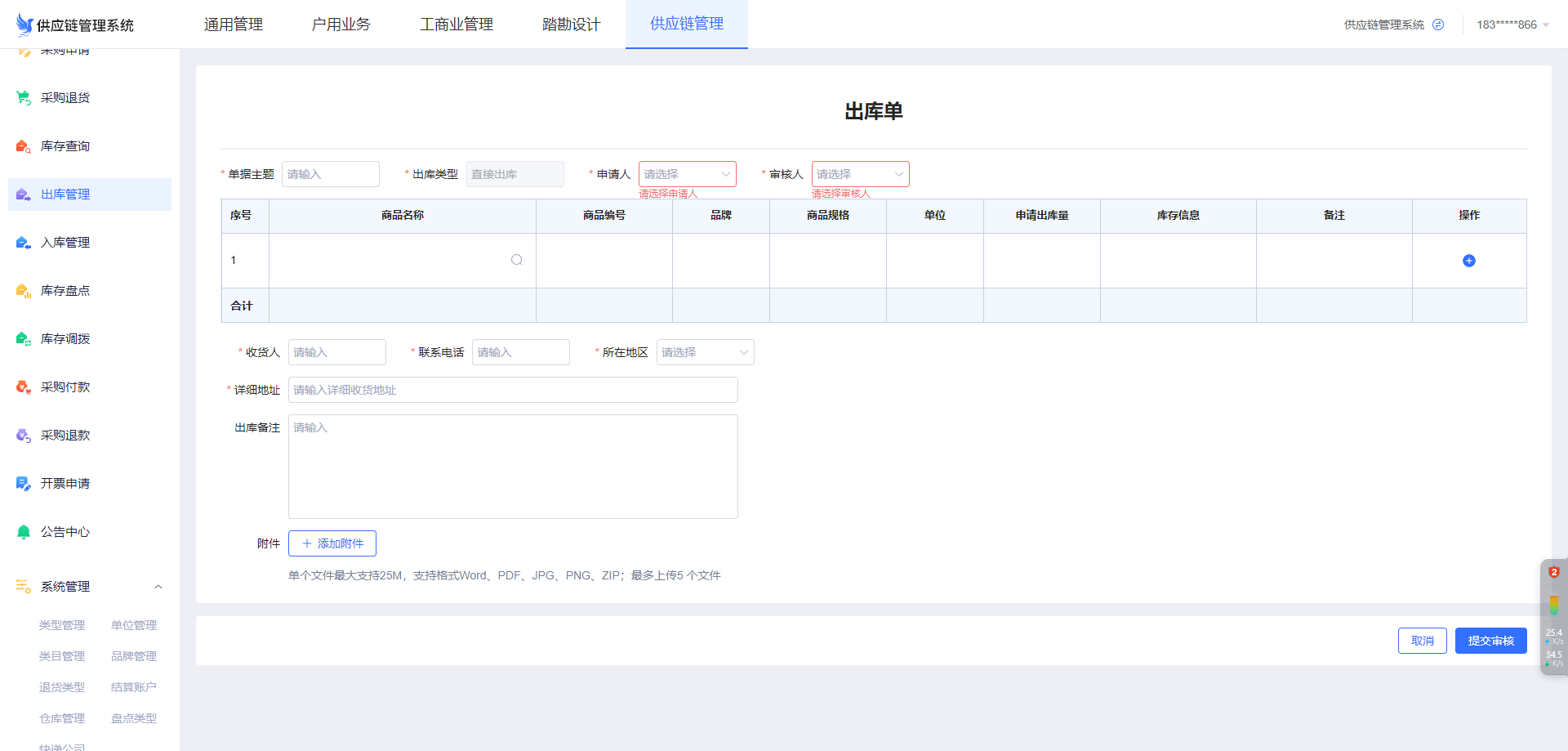
Task: Select the 入库管理 inbound arrow icon
Action: [22, 242]
